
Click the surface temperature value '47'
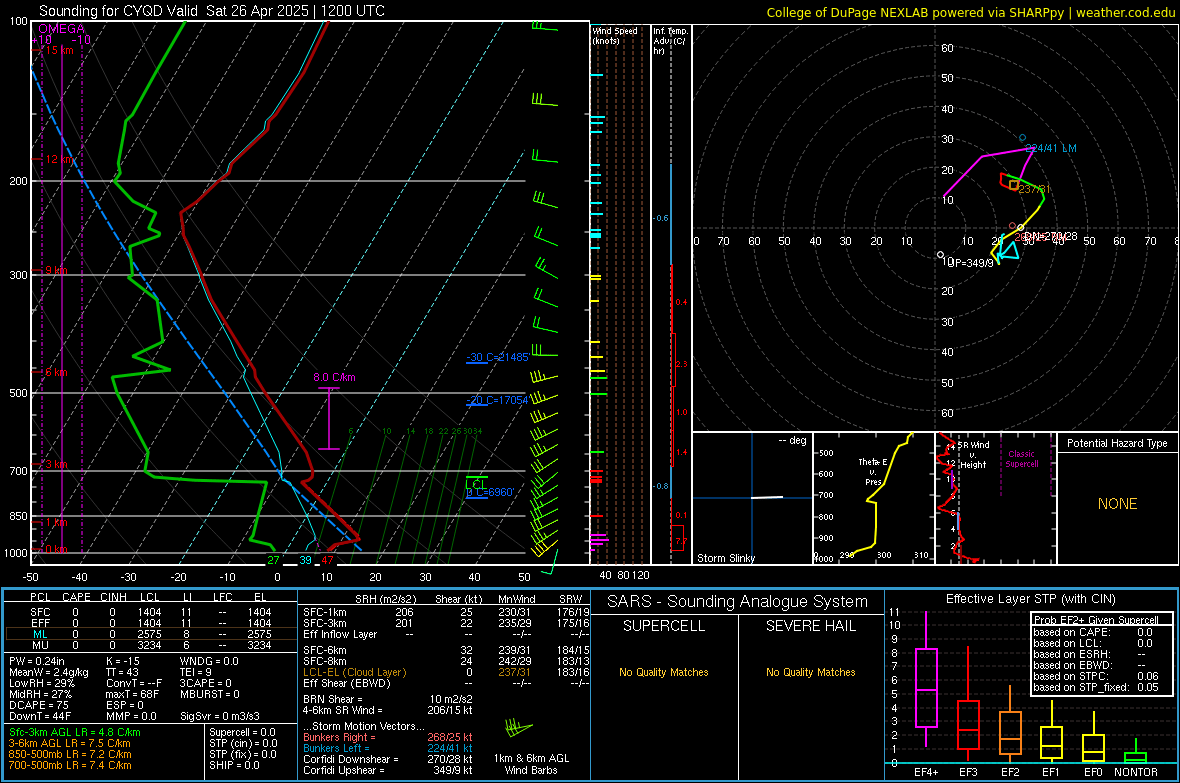[x=327, y=559]
